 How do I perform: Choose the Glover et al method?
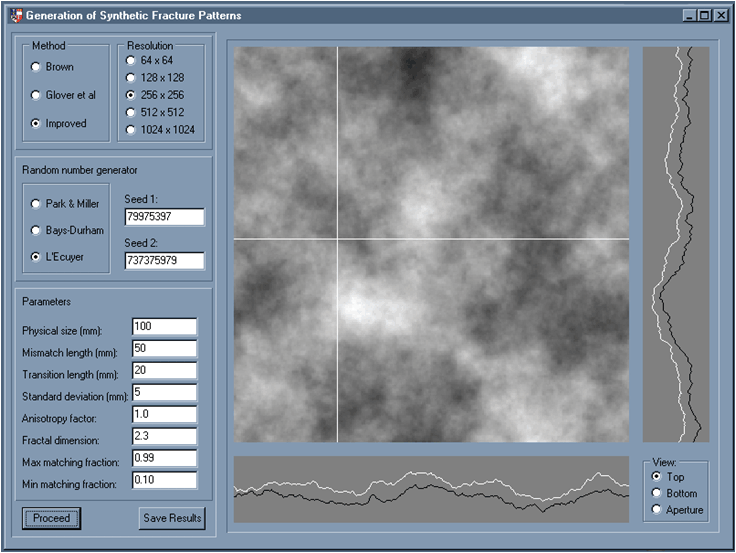pos(37,96)
